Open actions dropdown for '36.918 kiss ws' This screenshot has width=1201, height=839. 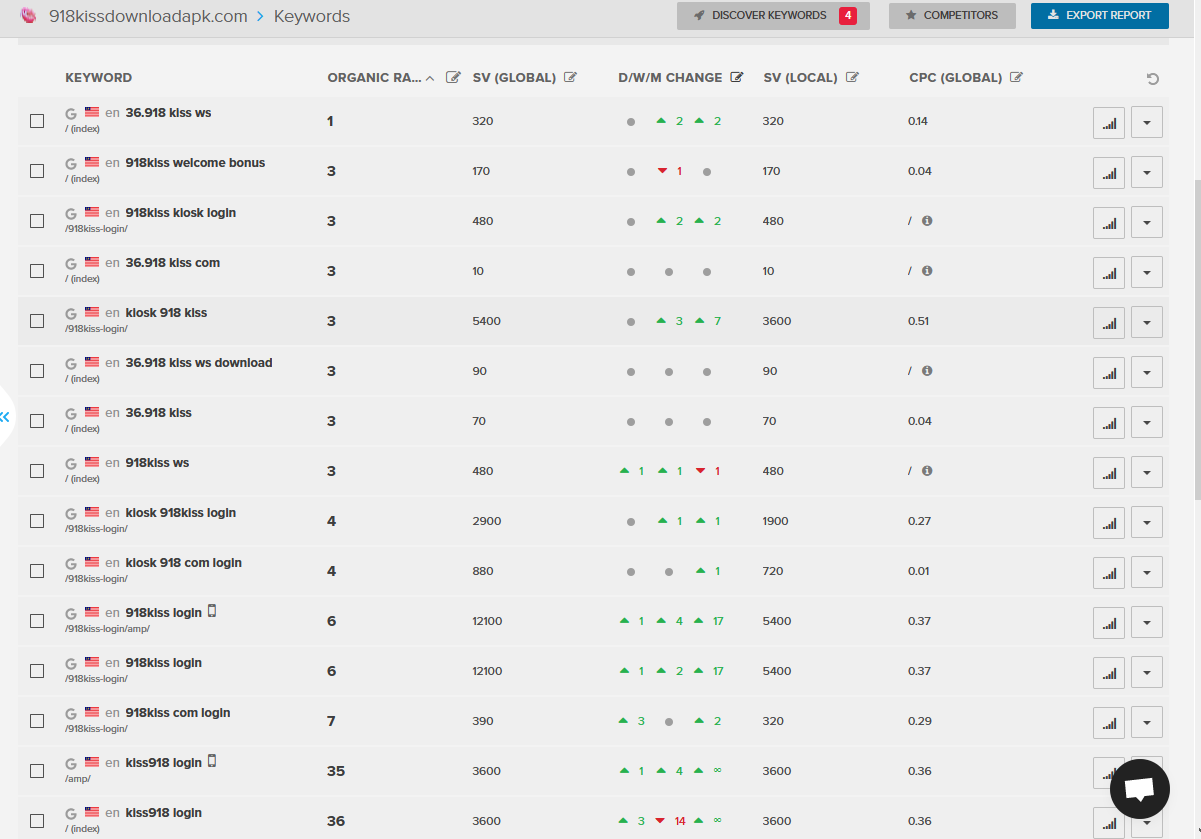click(x=1146, y=122)
